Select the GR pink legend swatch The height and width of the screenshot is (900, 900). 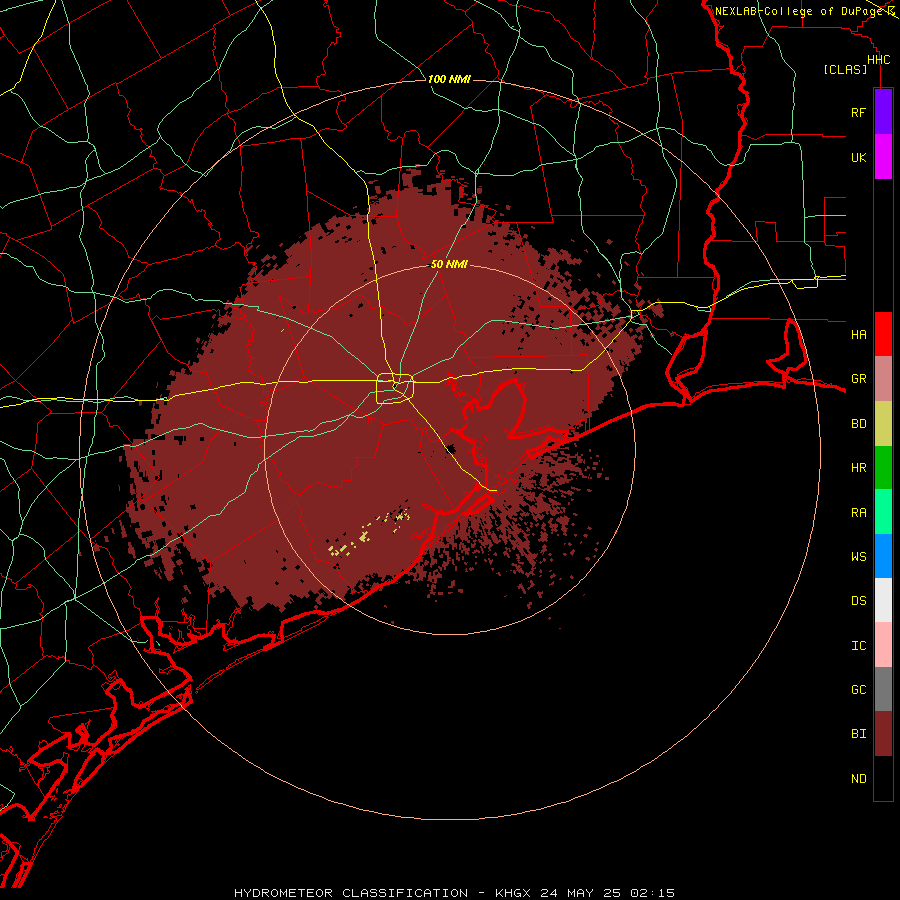(x=883, y=379)
